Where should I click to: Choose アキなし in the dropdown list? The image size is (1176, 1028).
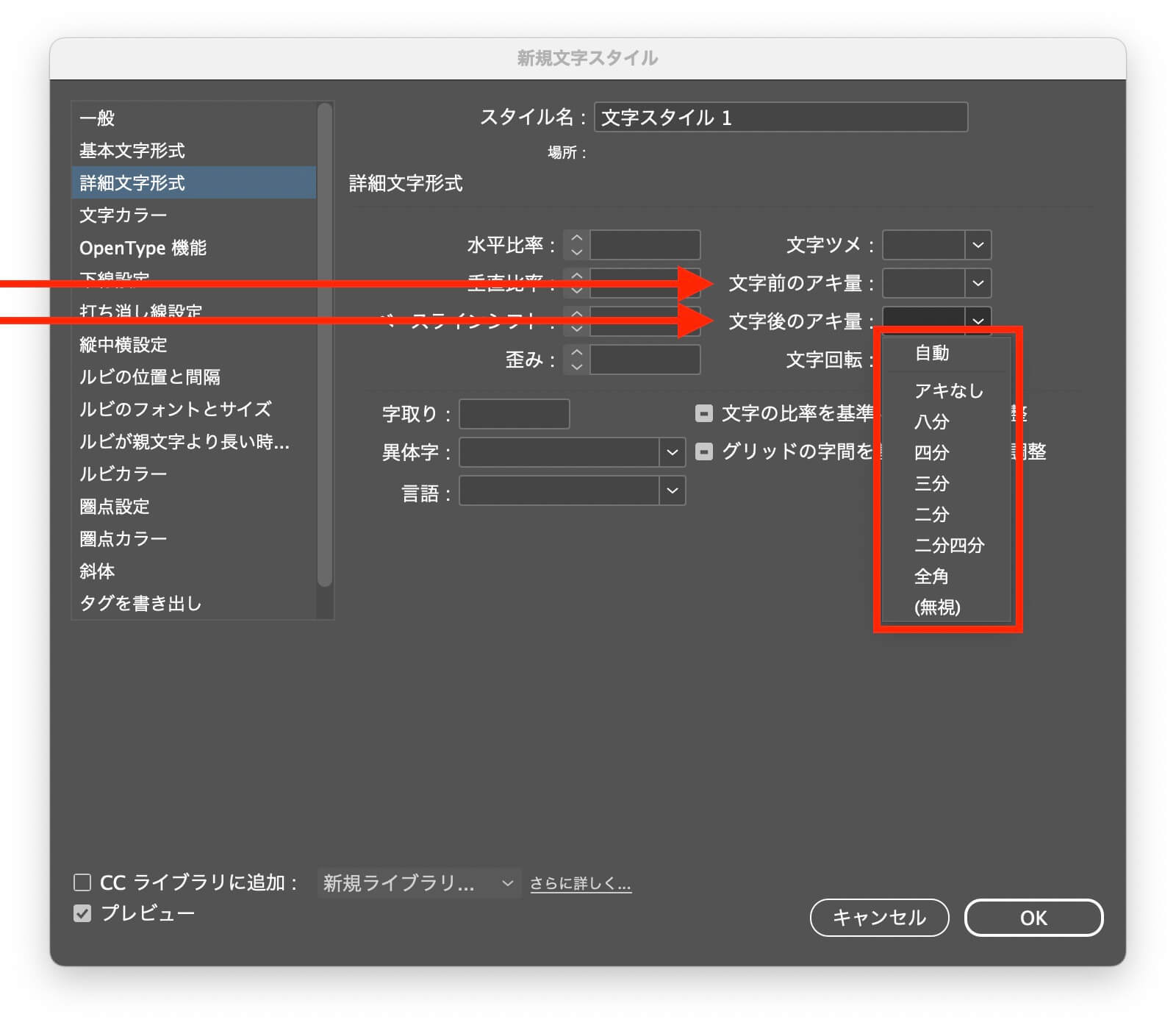[x=948, y=390]
